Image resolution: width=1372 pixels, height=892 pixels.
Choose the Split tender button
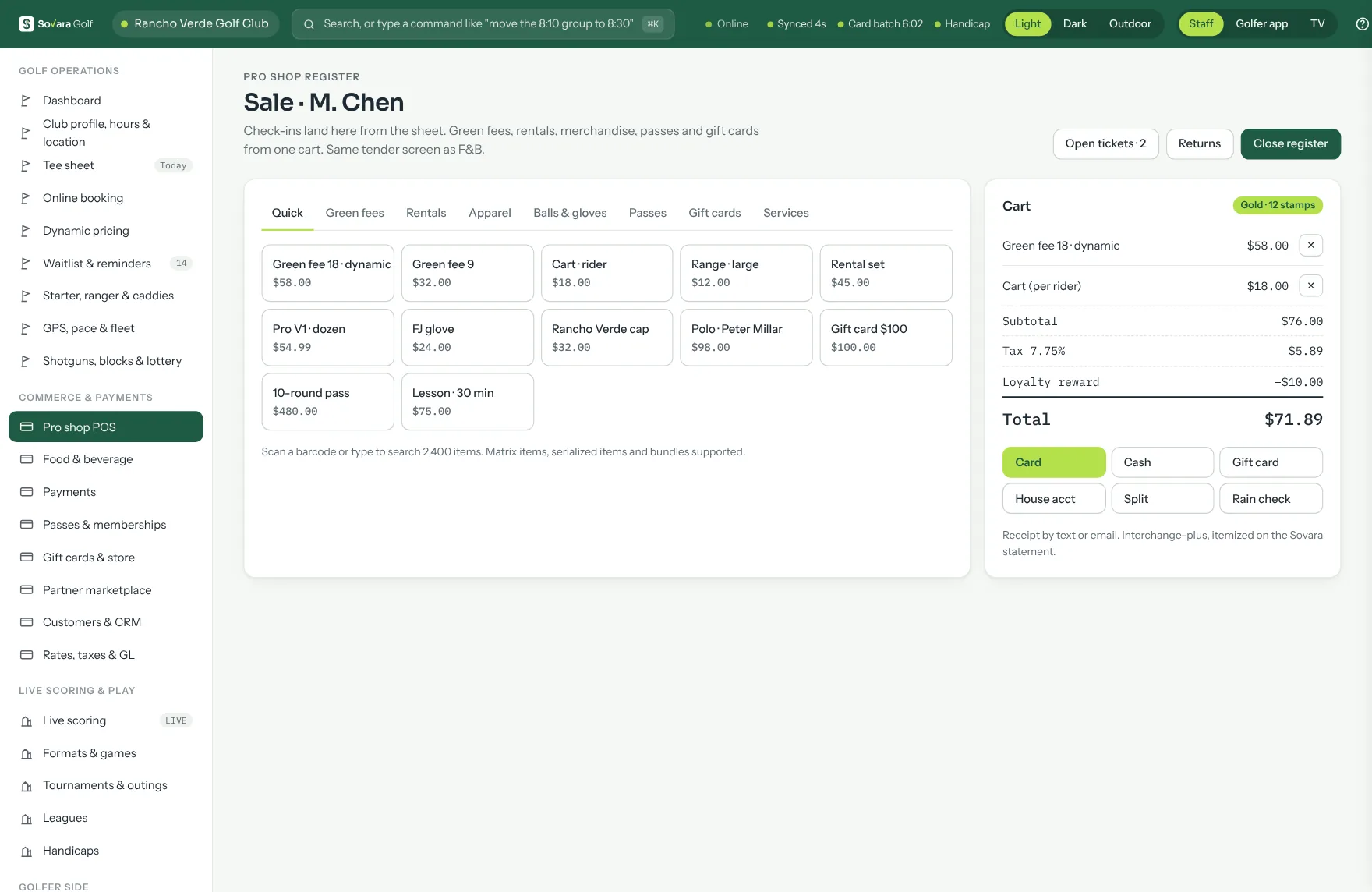click(x=1162, y=499)
